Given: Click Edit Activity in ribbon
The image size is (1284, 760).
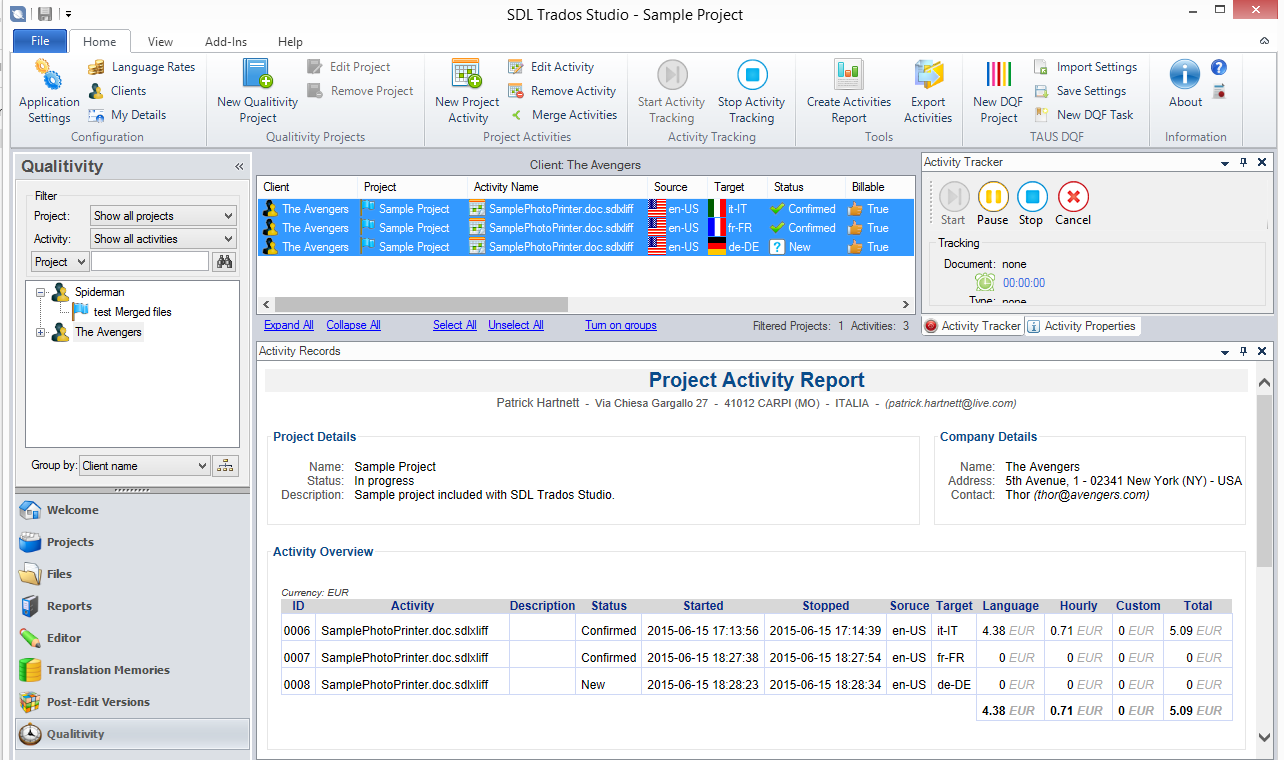Looking at the screenshot, I should tap(551, 67).
